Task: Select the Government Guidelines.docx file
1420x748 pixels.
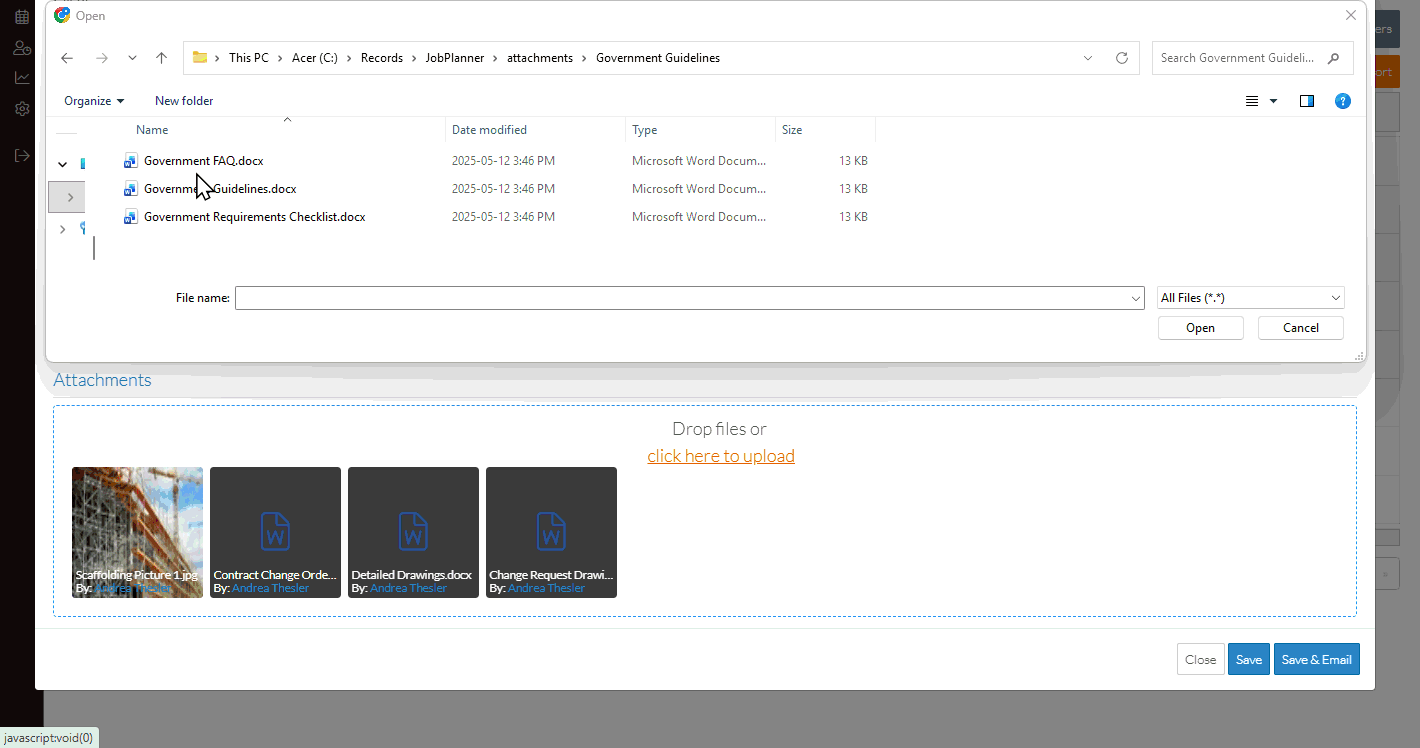Action: (x=220, y=189)
